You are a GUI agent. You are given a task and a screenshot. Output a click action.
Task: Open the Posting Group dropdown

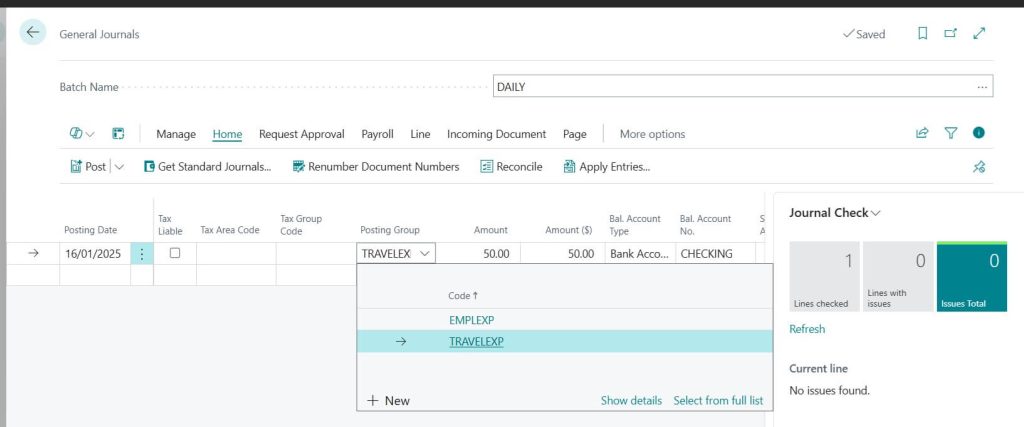click(425, 254)
